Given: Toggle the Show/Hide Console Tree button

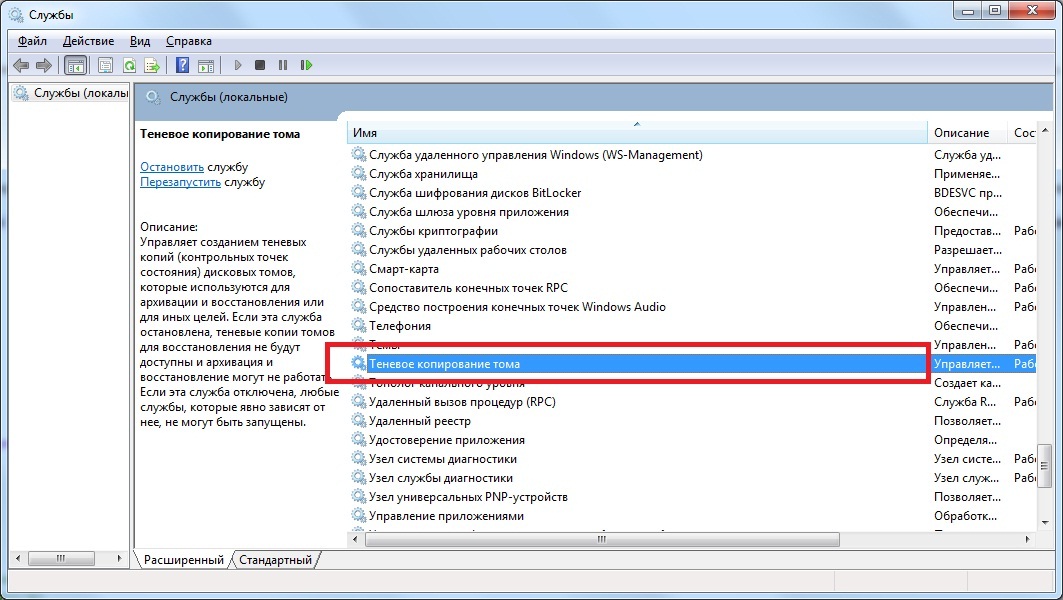Looking at the screenshot, I should coord(74,65).
